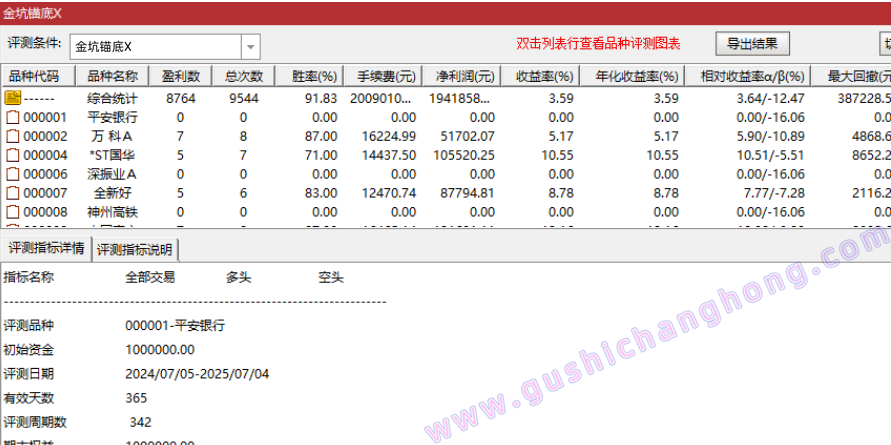Open the 评测条件 dropdown arrow
This screenshot has height=445, width=891.
coord(251,47)
